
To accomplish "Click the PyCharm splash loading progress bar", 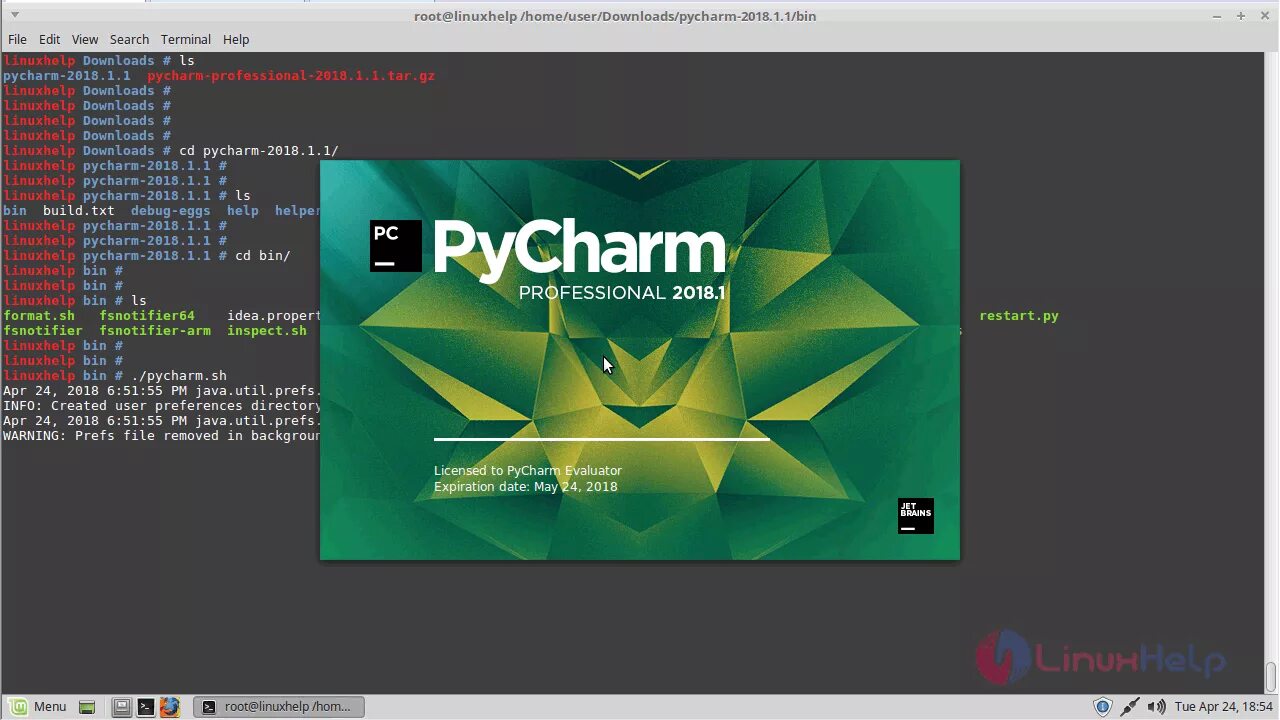I will tap(602, 439).
